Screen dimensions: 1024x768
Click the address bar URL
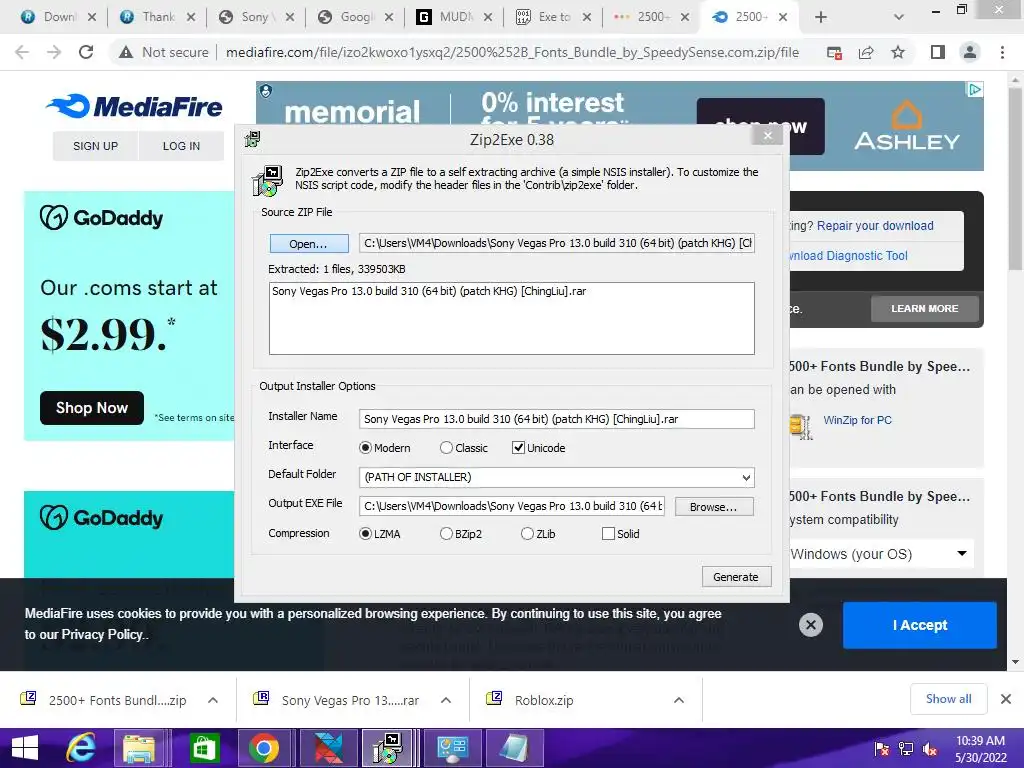point(512,52)
